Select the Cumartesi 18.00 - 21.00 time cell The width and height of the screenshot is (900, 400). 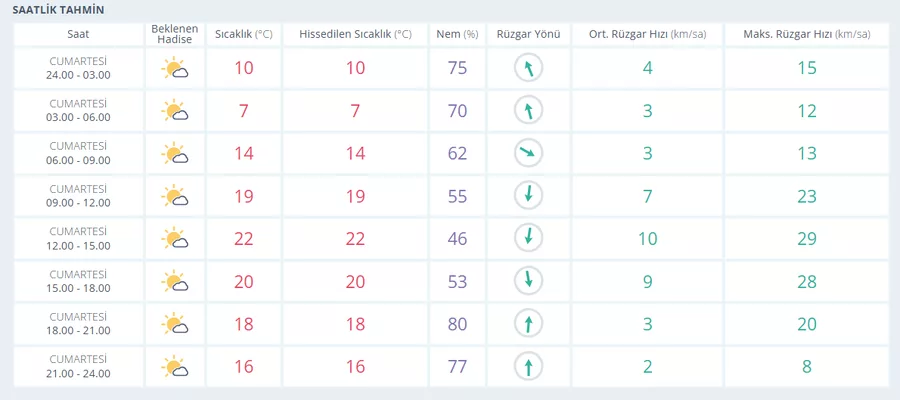[x=78, y=324]
